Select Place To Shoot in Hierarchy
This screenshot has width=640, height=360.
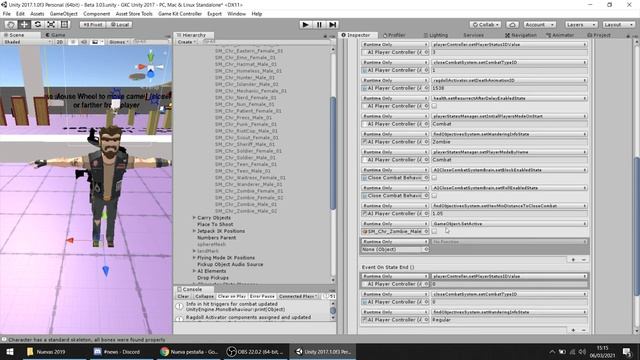click(215, 224)
